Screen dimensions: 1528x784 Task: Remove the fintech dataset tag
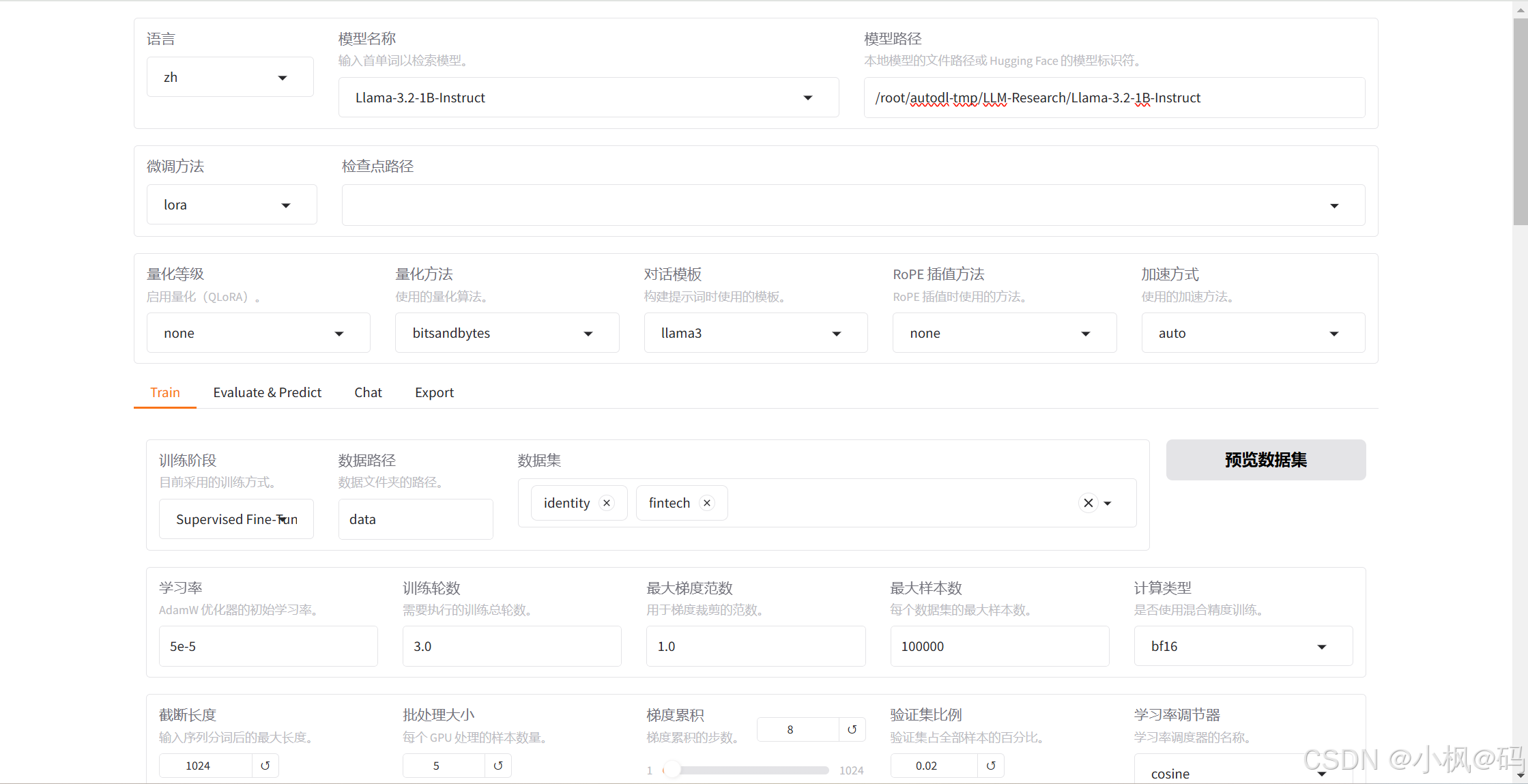707,503
